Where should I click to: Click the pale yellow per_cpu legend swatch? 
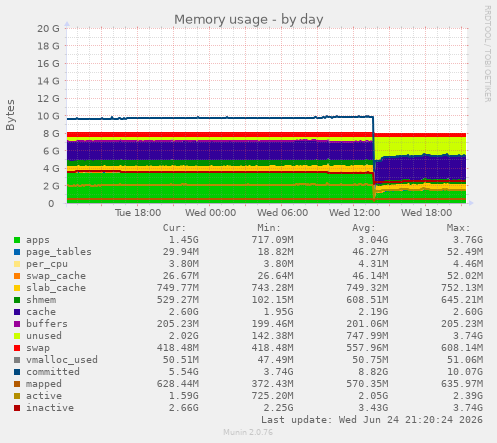click(17, 264)
